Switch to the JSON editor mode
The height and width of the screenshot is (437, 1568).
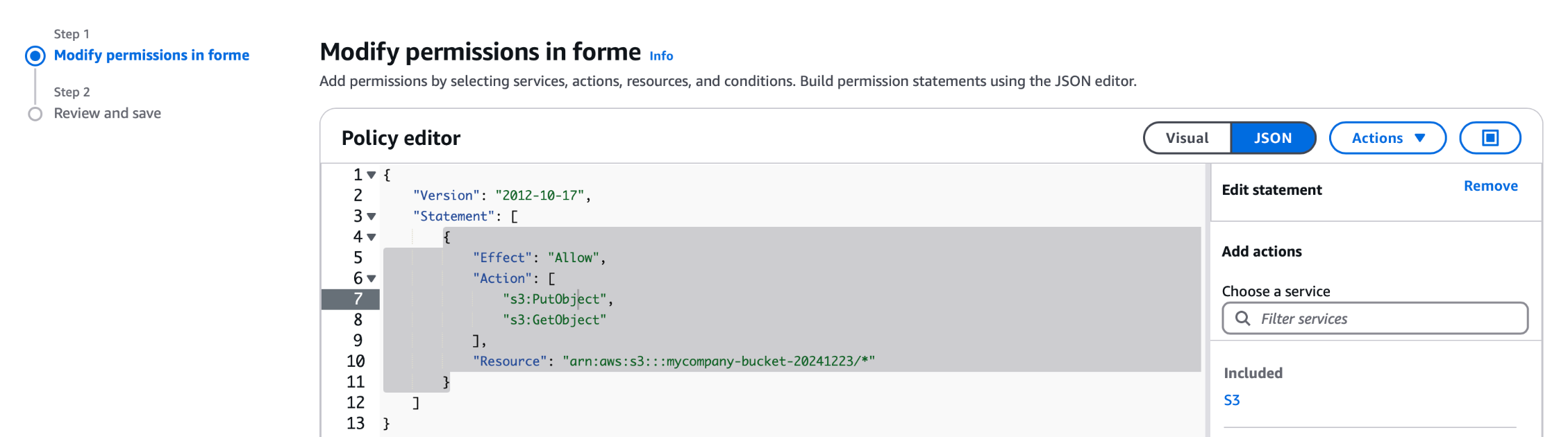point(1272,138)
